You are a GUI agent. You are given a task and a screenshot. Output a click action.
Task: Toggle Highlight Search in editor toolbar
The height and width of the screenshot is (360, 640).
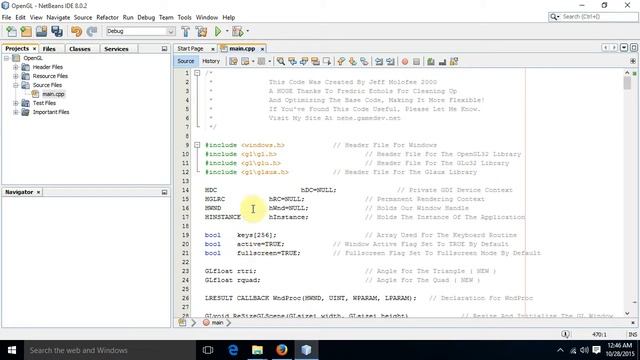315,61
